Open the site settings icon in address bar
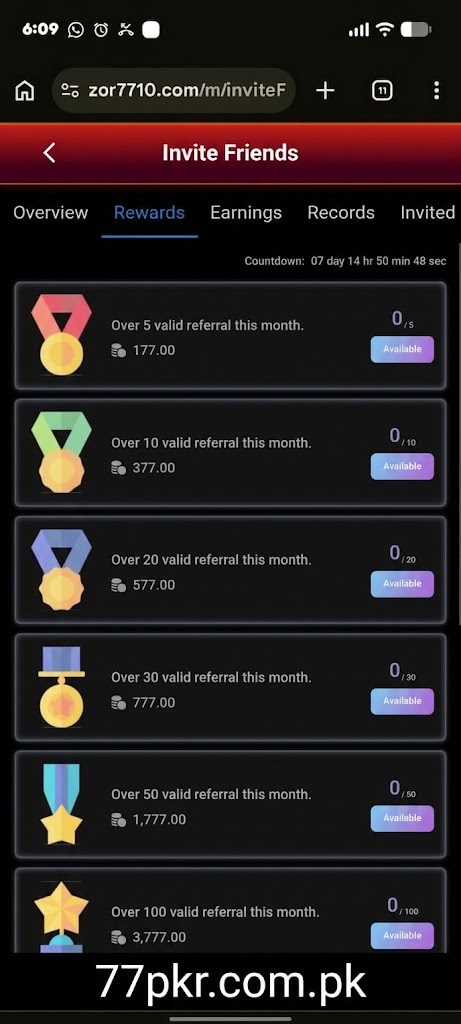 point(70,91)
